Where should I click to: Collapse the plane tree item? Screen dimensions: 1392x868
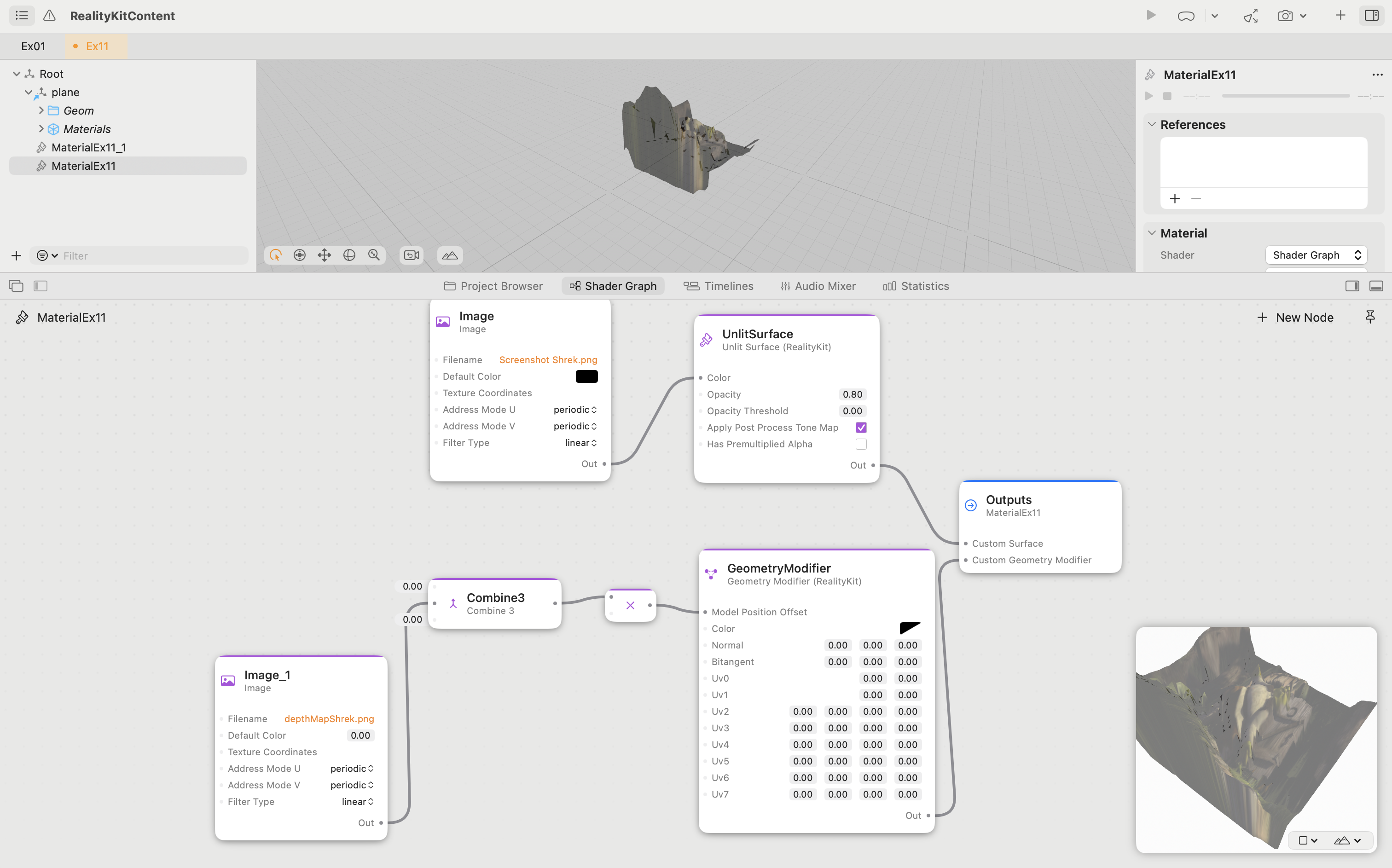pos(28,92)
